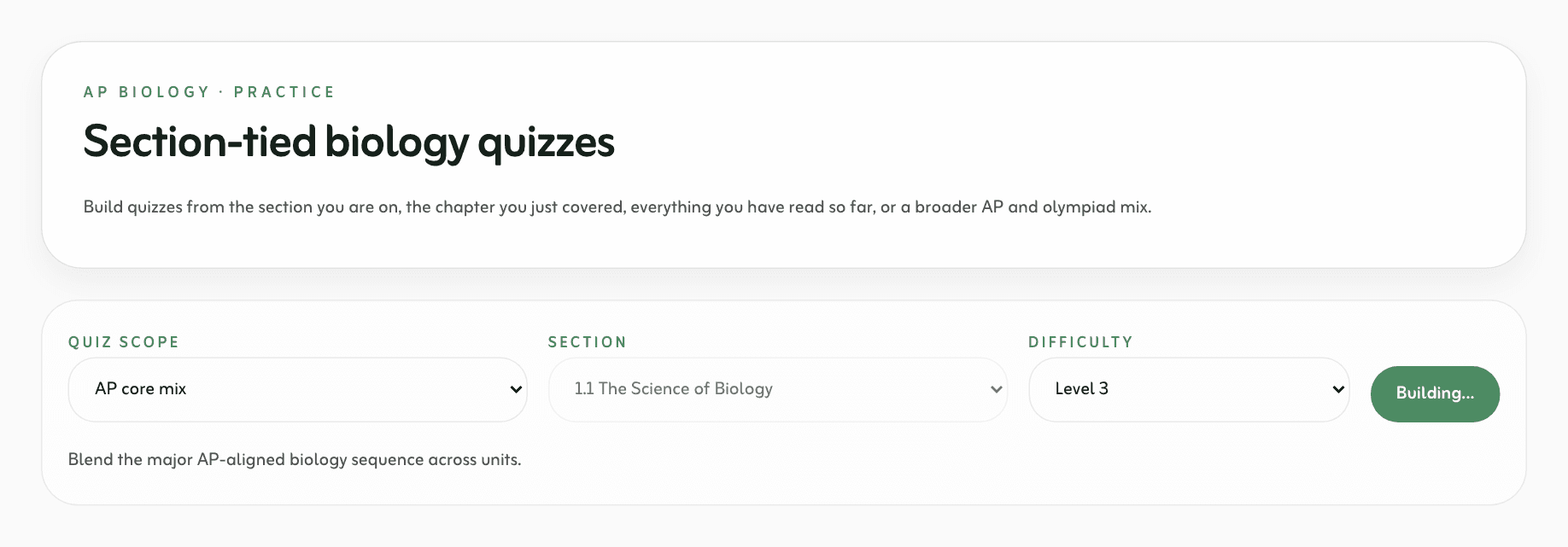
Task: Click the word 'quizzes' in the main heading
Action: 546,142
